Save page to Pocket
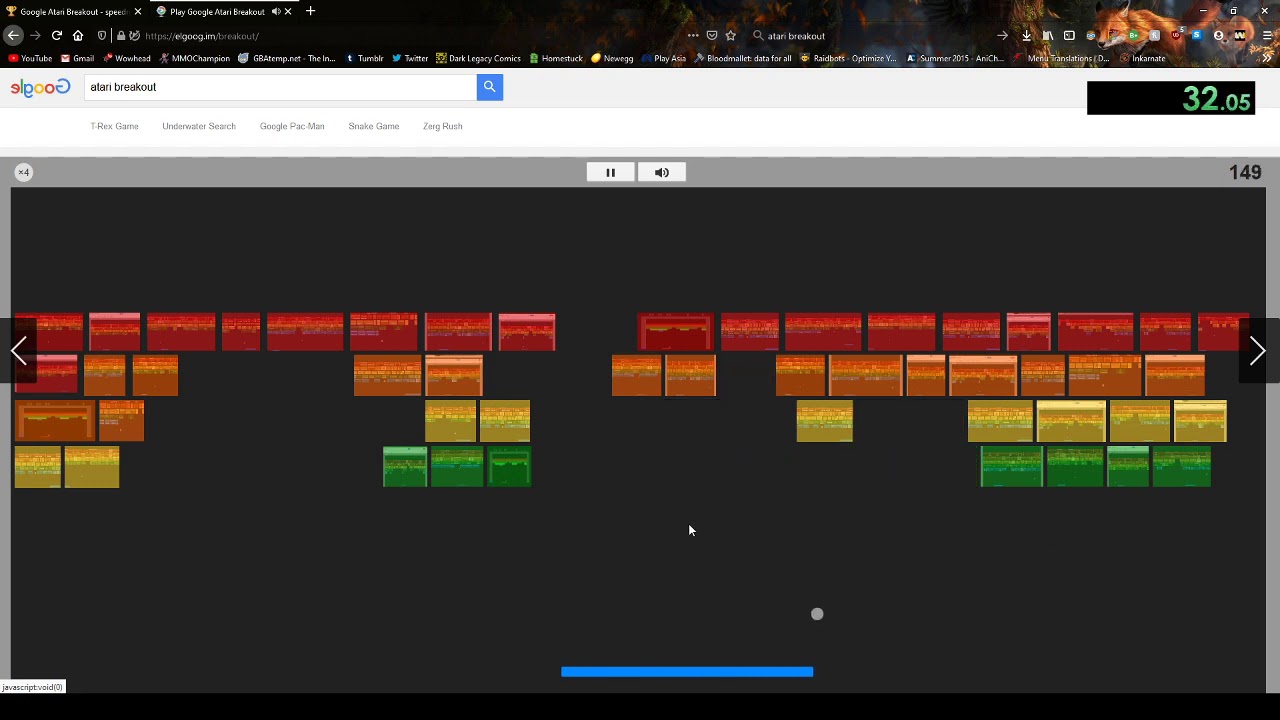Viewport: 1280px width, 720px height. coord(712,36)
